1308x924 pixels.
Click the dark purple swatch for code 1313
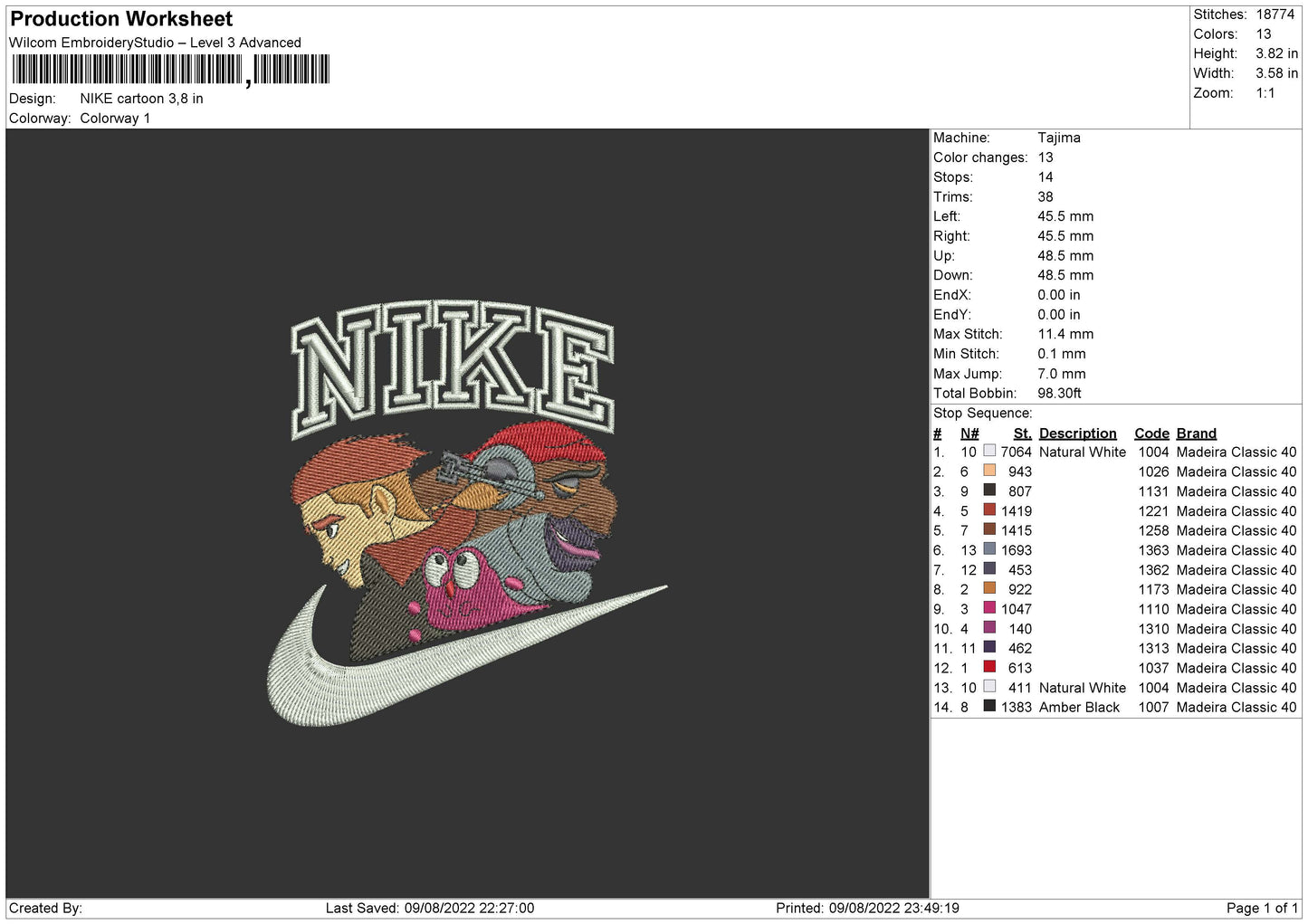pos(989,647)
